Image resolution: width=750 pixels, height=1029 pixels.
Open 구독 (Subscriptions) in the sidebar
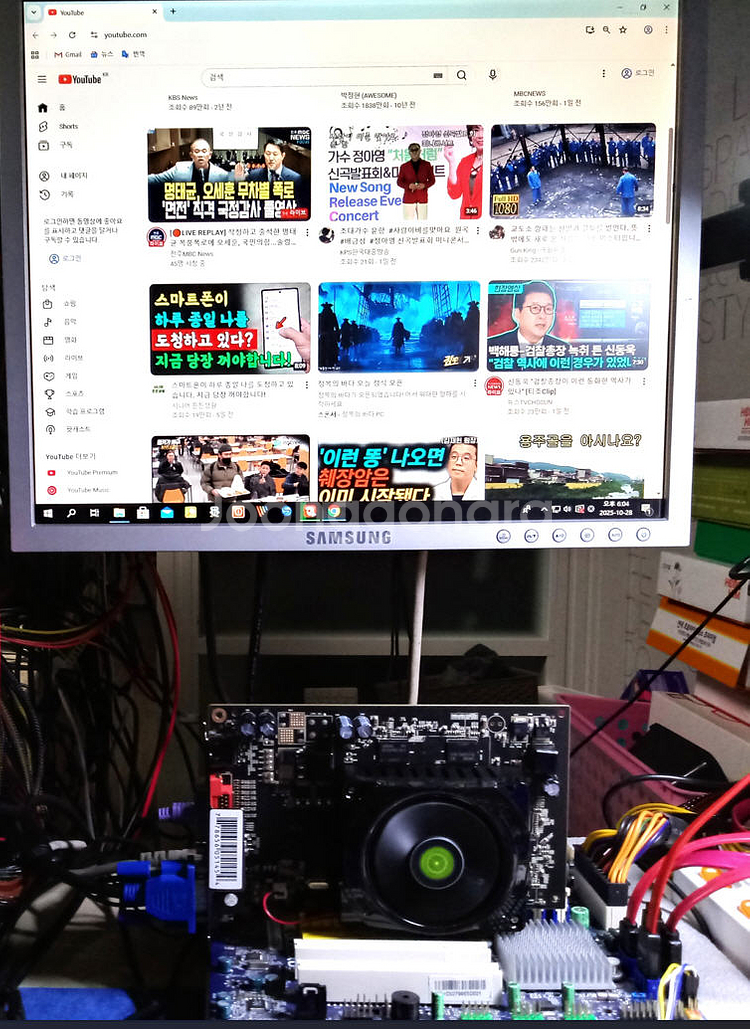coord(56,145)
